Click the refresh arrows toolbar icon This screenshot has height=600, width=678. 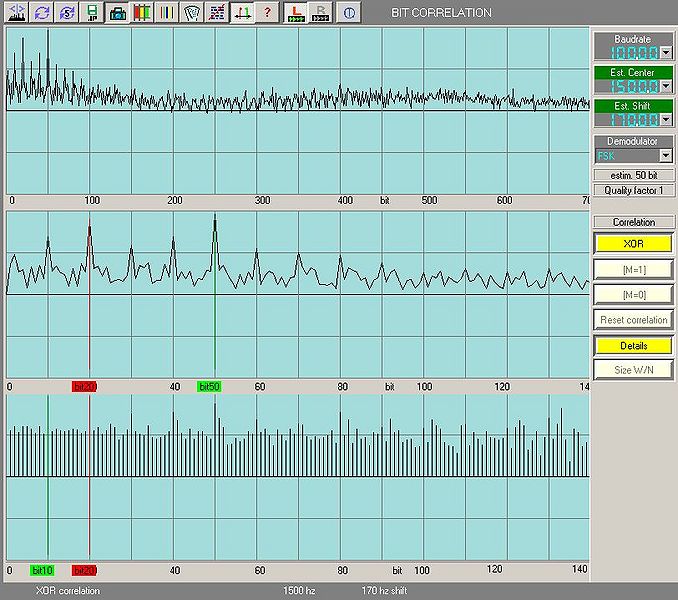pyautogui.click(x=42, y=12)
